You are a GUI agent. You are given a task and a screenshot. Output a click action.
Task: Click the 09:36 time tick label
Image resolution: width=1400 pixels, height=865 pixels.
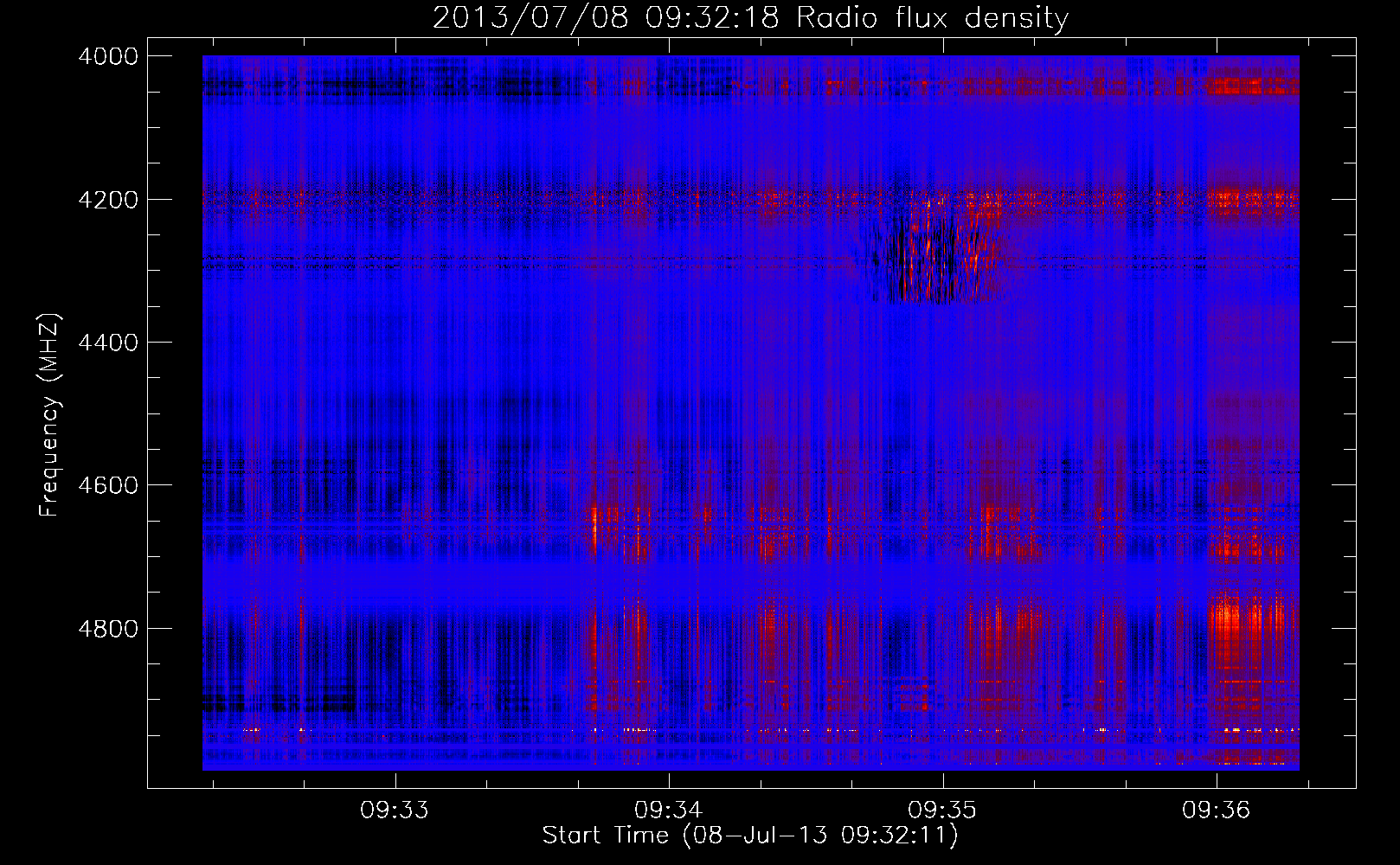click(1216, 811)
